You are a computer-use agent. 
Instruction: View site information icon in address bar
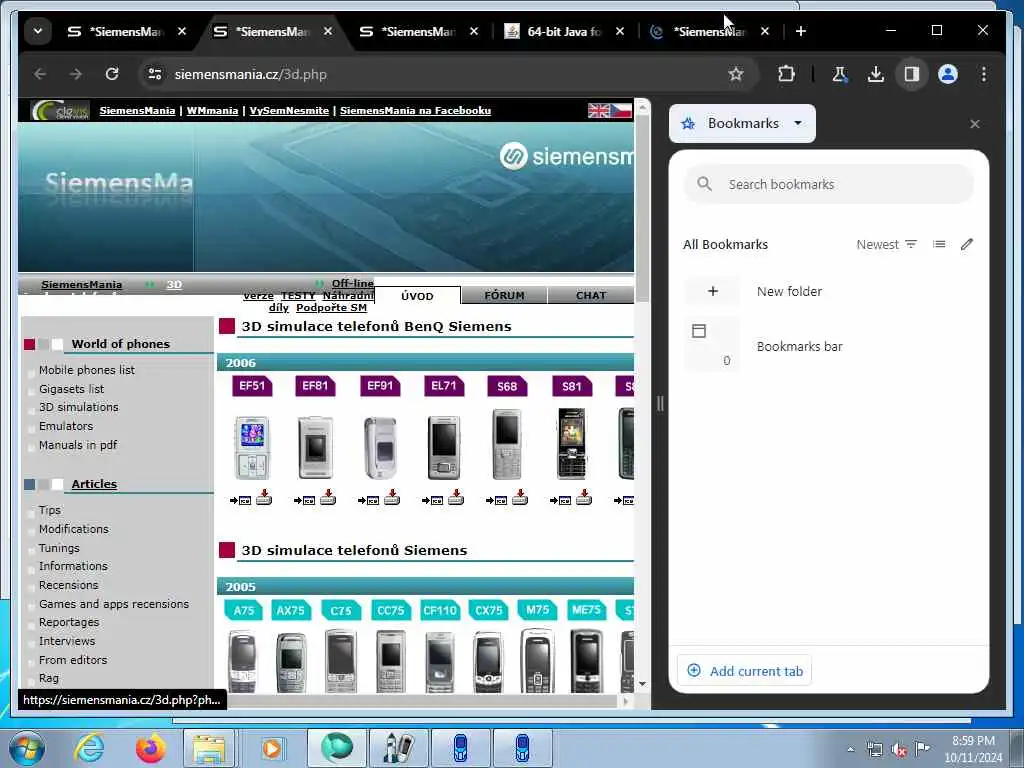[x=155, y=74]
